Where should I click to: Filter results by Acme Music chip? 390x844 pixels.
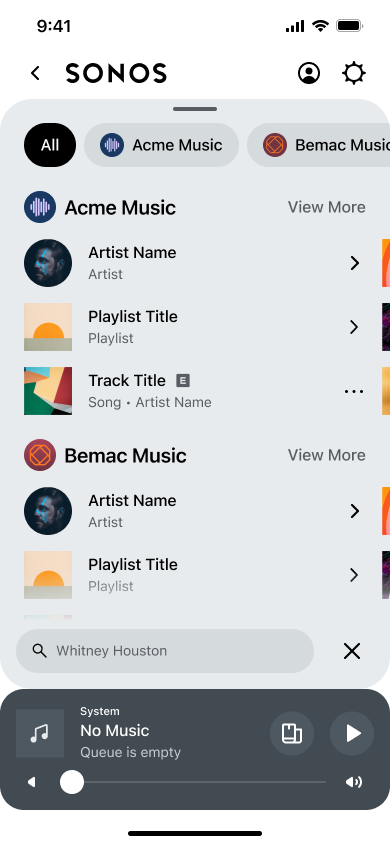tap(161, 145)
